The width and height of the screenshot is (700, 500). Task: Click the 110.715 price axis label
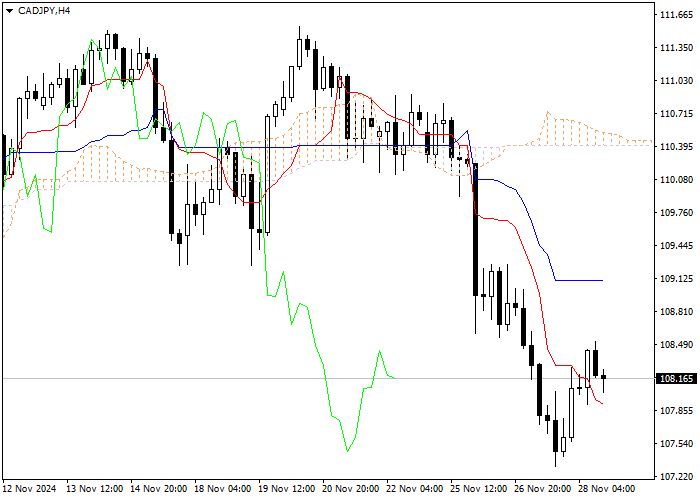[676, 114]
